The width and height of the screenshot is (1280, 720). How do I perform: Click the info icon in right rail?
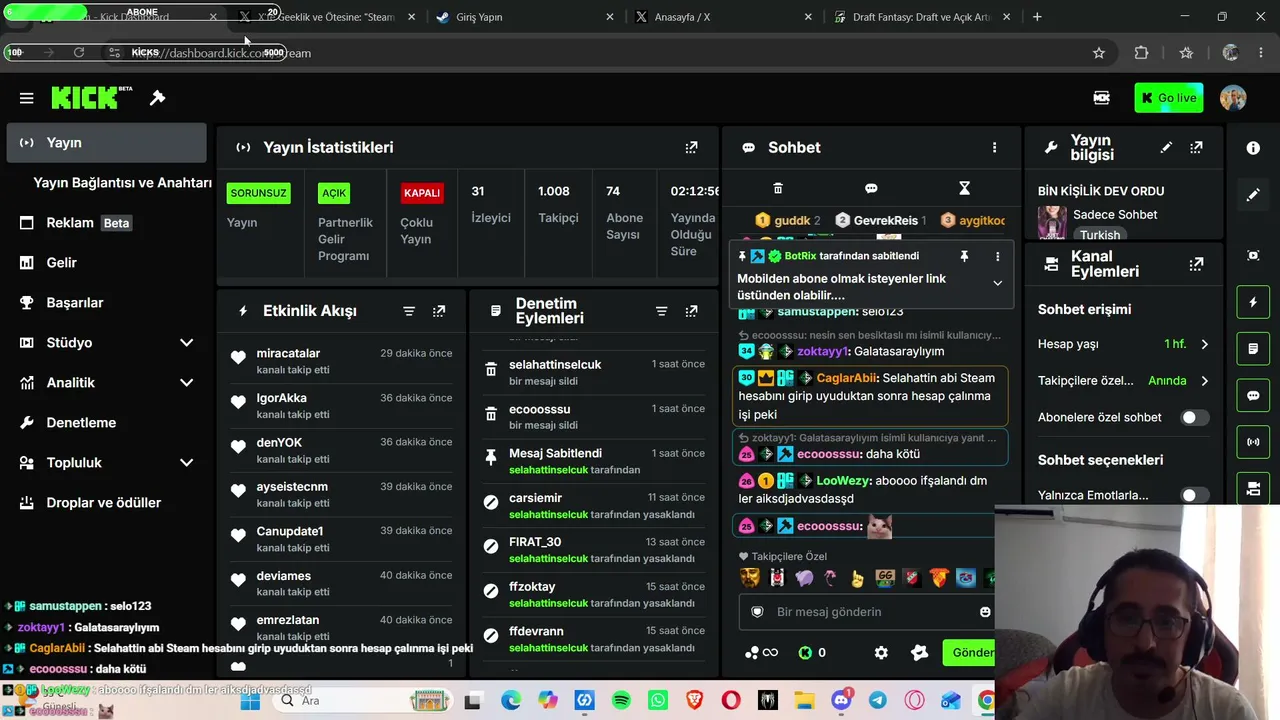(1253, 147)
